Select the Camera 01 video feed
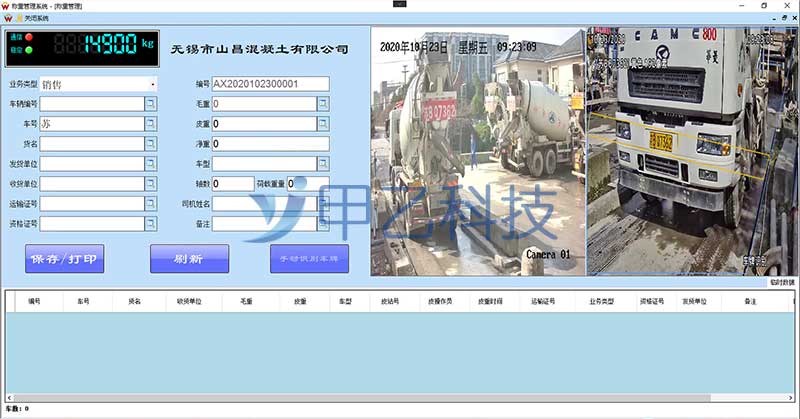The image size is (800, 419). tap(477, 150)
